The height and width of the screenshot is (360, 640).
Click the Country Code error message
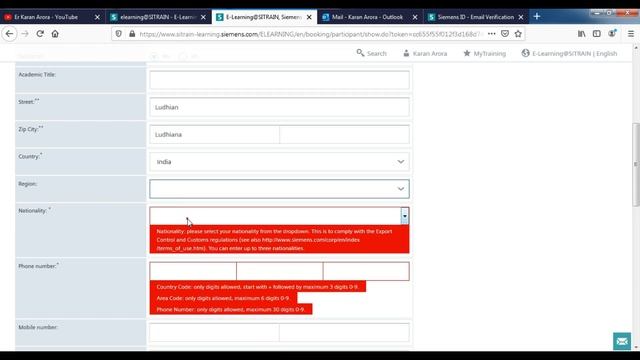pyautogui.click(x=258, y=287)
